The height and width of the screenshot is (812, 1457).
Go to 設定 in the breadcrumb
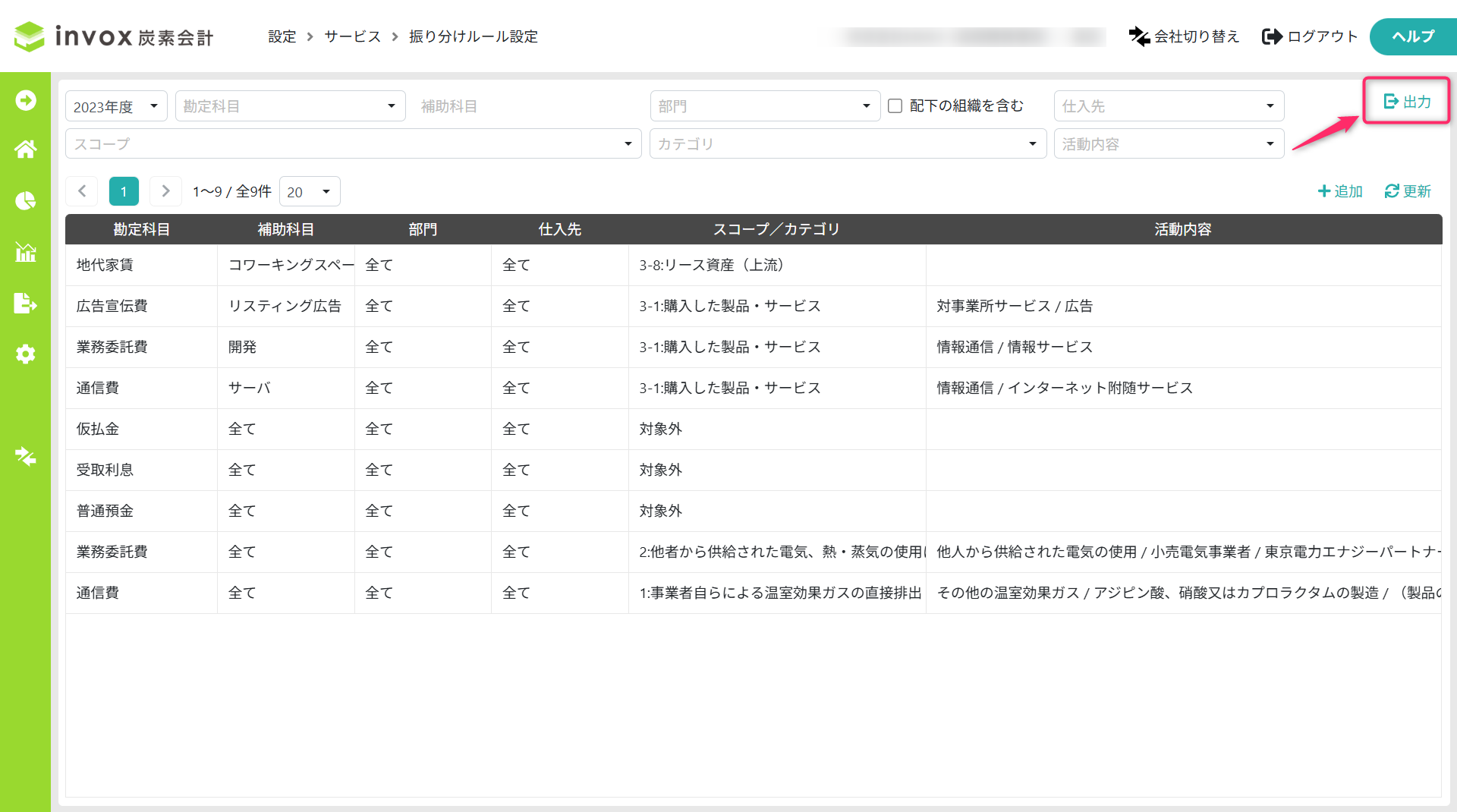pos(282,36)
